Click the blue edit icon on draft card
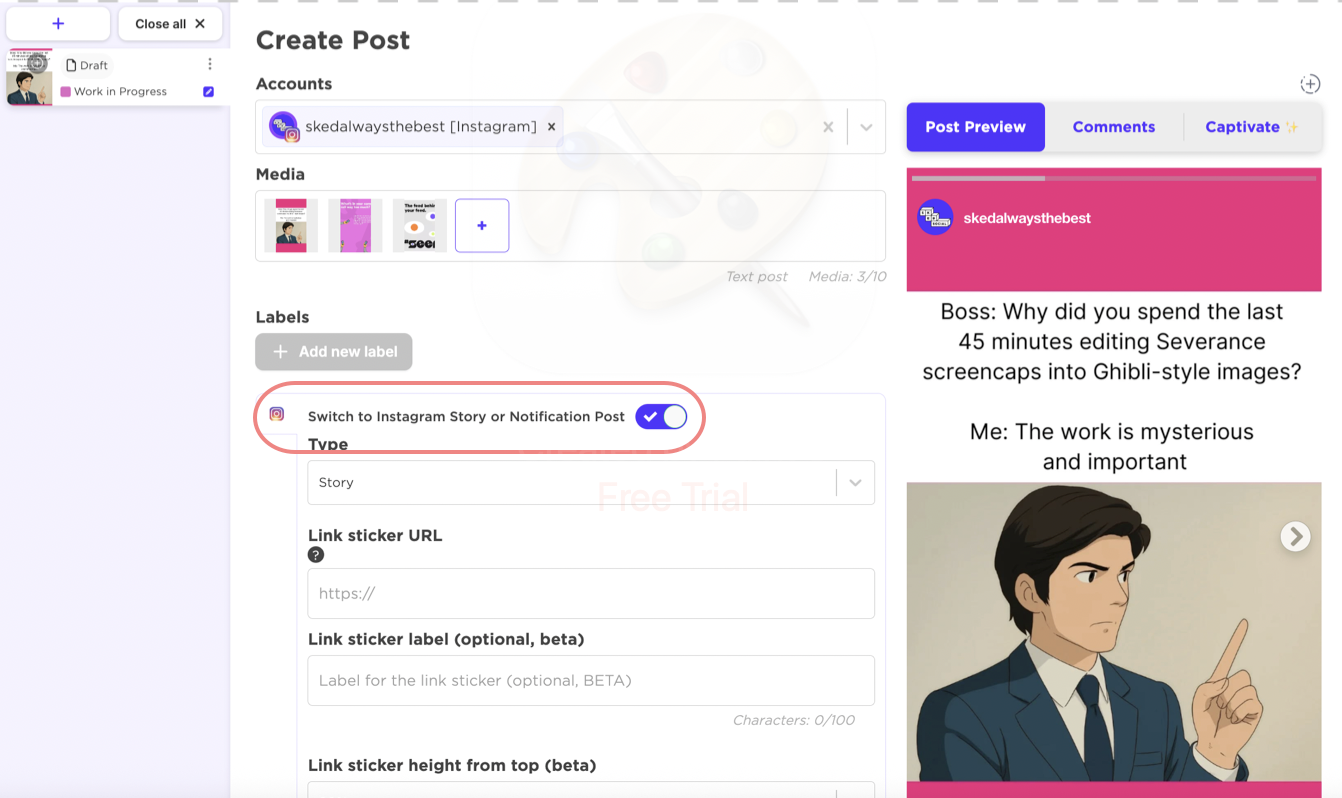The width and height of the screenshot is (1342, 798). [x=208, y=92]
